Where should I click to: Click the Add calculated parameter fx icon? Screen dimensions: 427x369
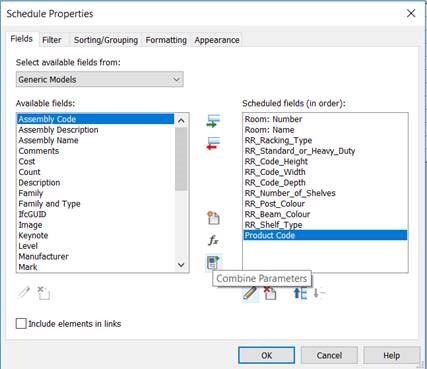point(213,240)
